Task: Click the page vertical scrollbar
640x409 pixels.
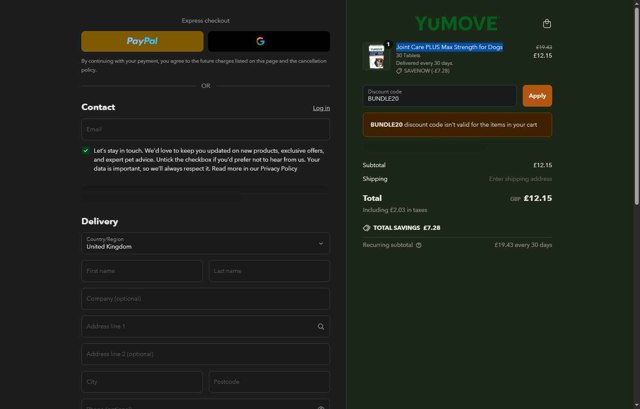Action: 637,106
